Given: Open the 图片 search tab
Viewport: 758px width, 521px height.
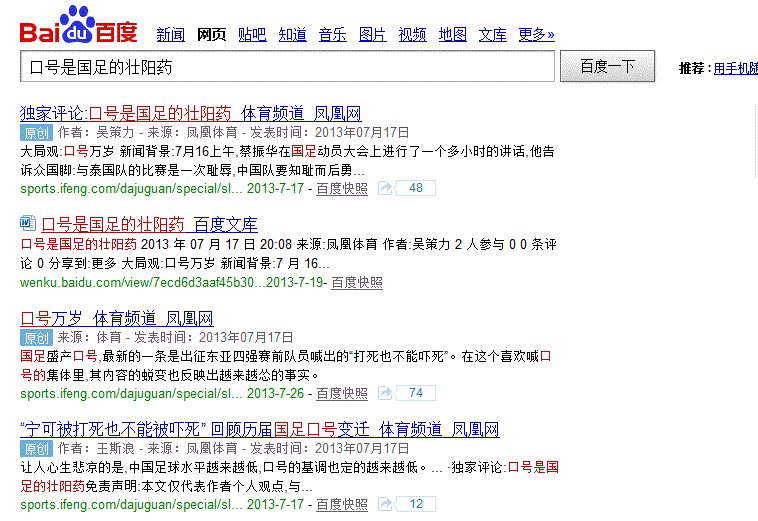Looking at the screenshot, I should (372, 35).
